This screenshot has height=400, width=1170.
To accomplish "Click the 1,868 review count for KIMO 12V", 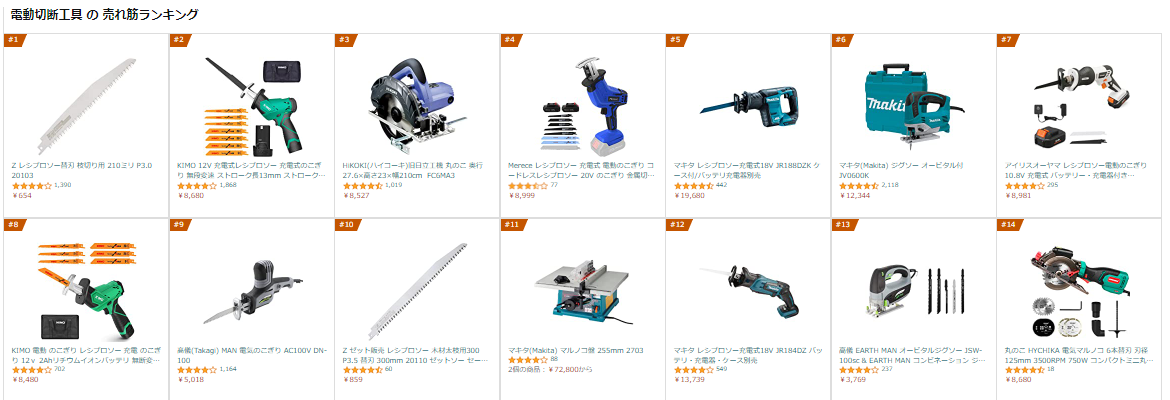I will [228, 184].
